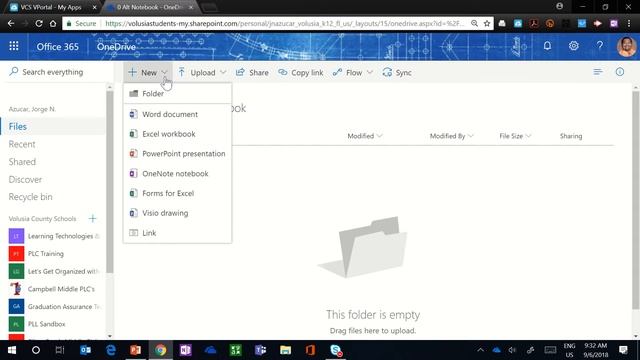640x360 pixels.
Task: Open the help question mark
Action: coord(600,46)
